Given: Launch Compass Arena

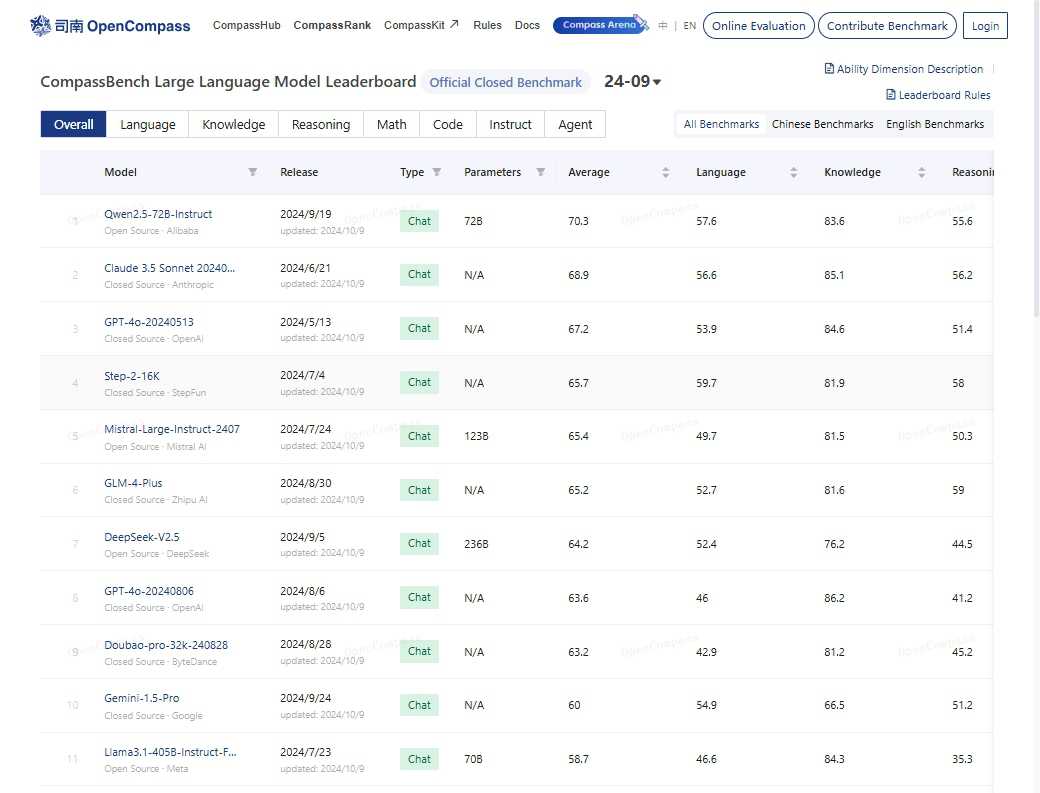Looking at the screenshot, I should click(x=600, y=25).
